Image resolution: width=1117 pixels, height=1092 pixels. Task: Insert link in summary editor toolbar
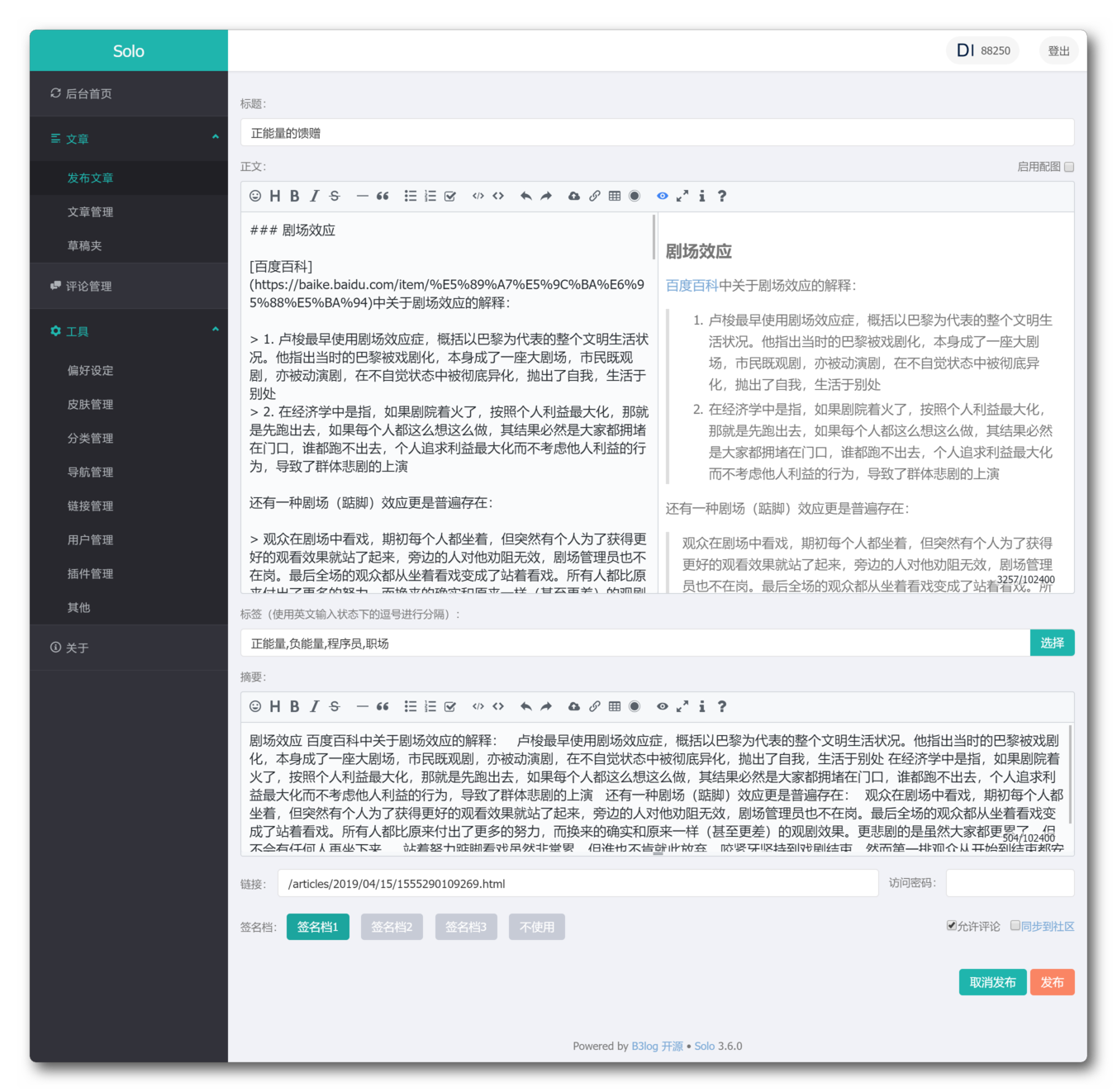(x=595, y=706)
